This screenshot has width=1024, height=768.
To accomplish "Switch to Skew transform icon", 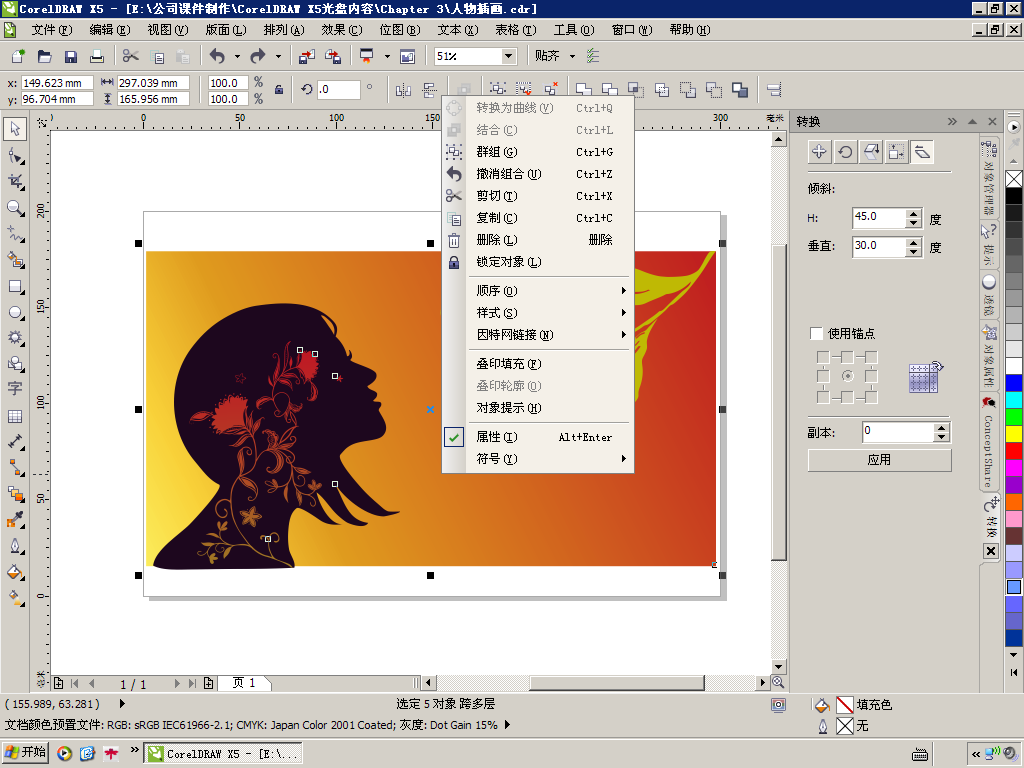I will [x=922, y=152].
